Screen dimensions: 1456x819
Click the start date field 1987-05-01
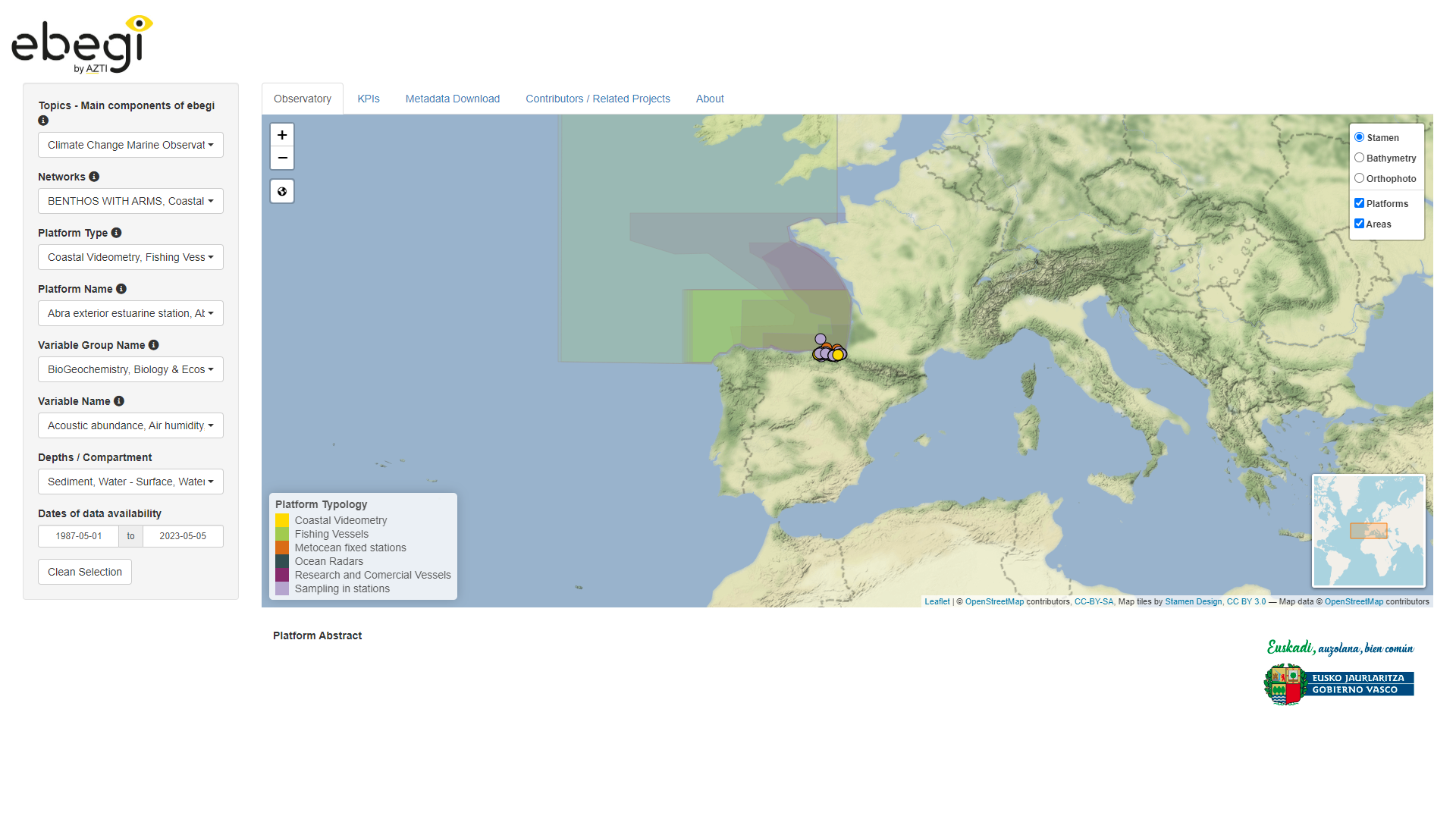pyautogui.click(x=79, y=536)
